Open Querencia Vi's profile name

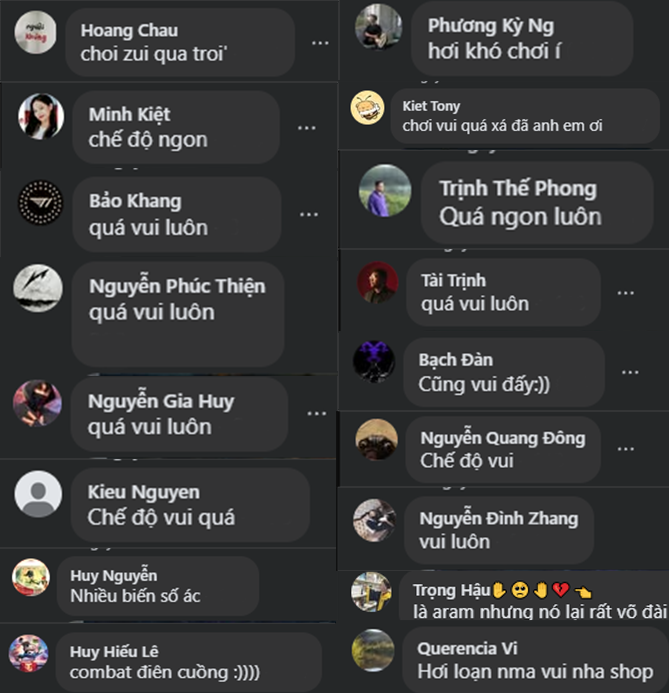click(467, 648)
